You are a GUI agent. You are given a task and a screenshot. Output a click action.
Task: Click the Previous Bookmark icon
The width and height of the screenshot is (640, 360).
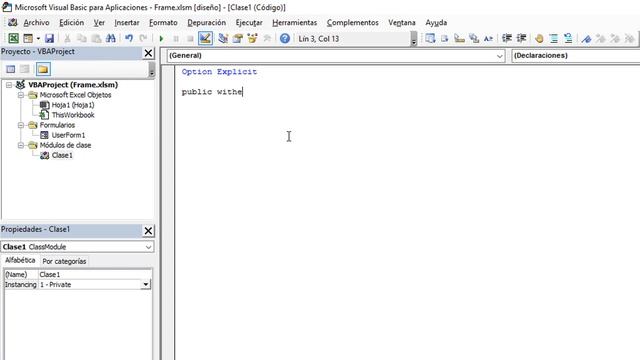click(x=615, y=38)
